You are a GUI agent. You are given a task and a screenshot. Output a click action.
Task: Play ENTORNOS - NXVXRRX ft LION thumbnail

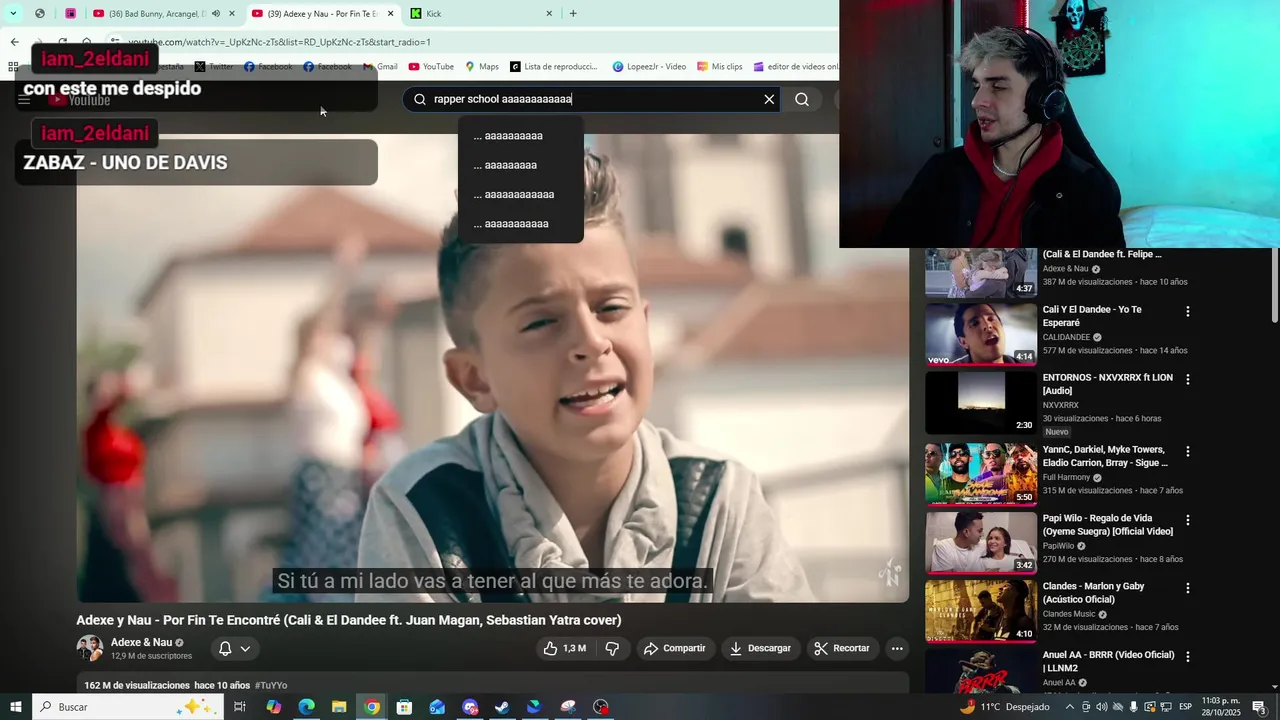[981, 403]
